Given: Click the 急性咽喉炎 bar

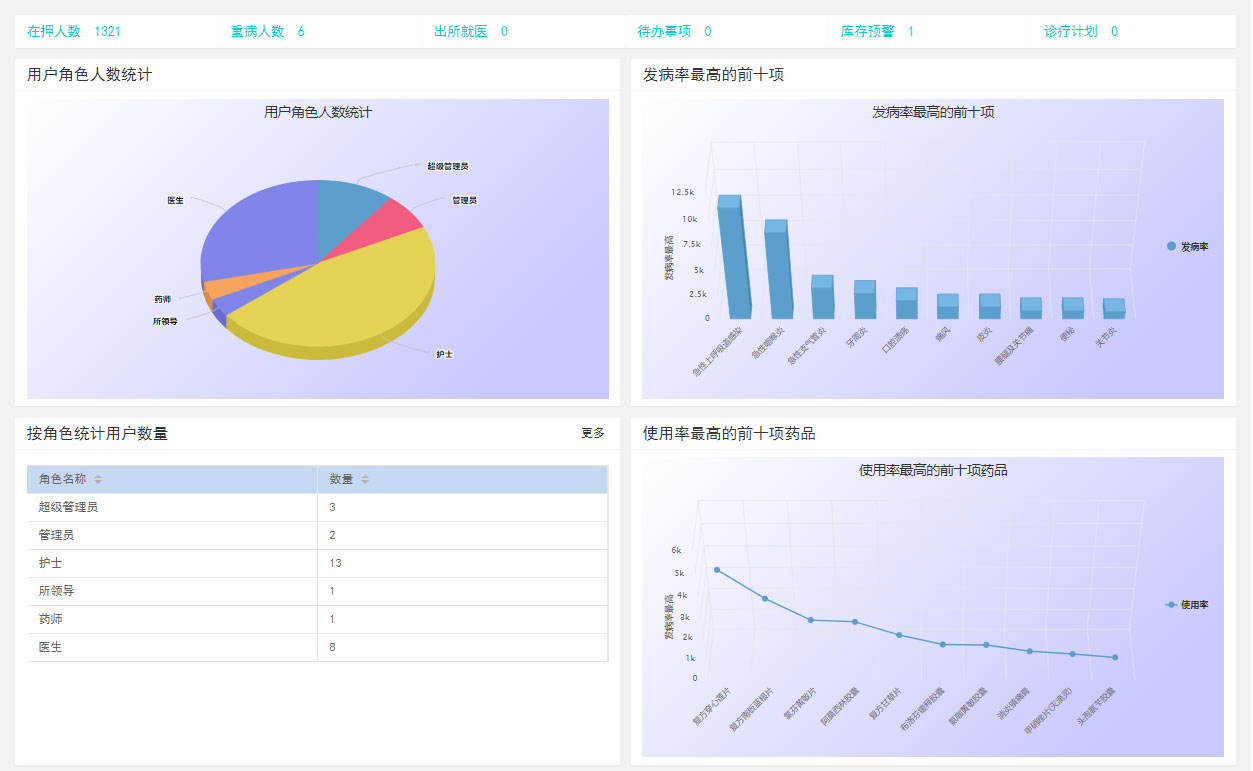Looking at the screenshot, I should click(x=778, y=270).
